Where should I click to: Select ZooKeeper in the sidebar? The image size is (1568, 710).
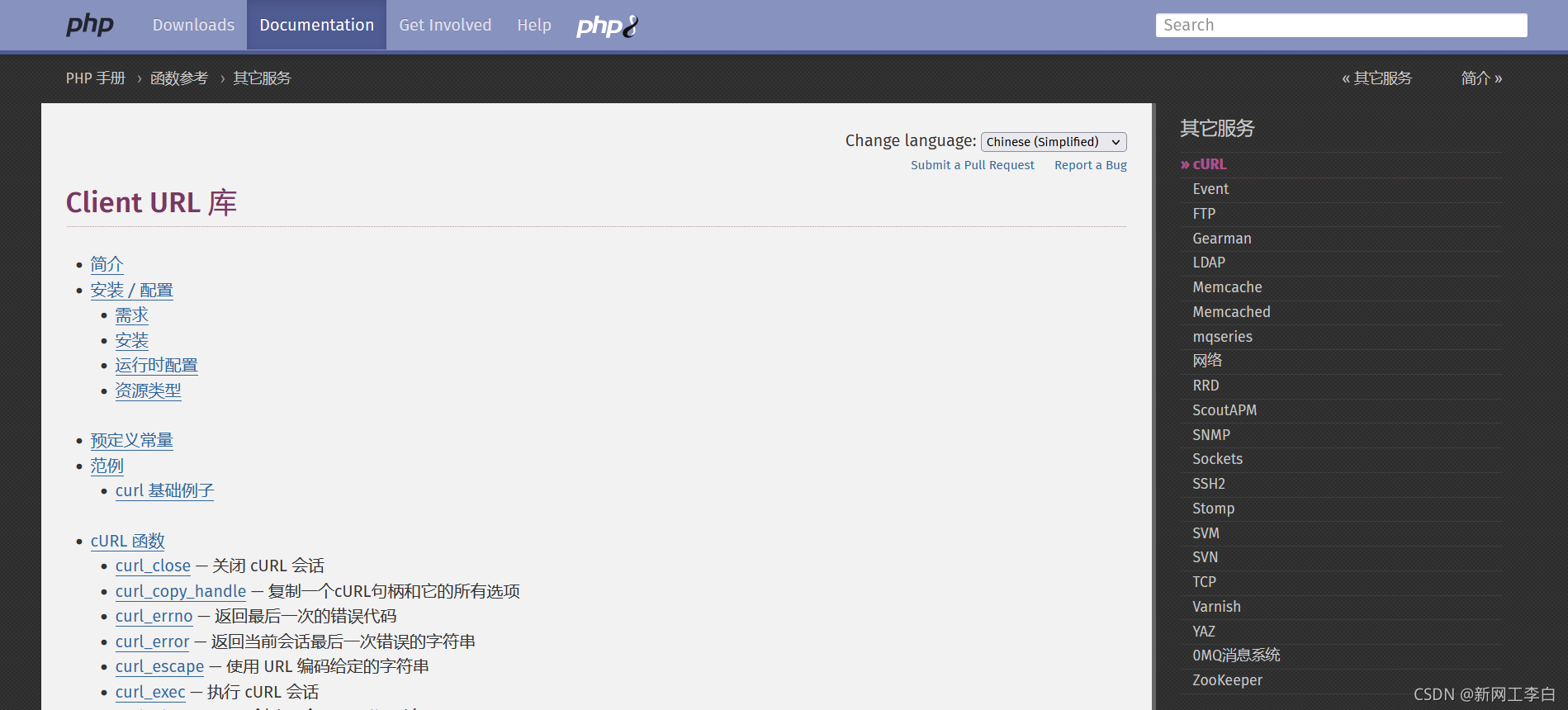pyautogui.click(x=1227, y=680)
